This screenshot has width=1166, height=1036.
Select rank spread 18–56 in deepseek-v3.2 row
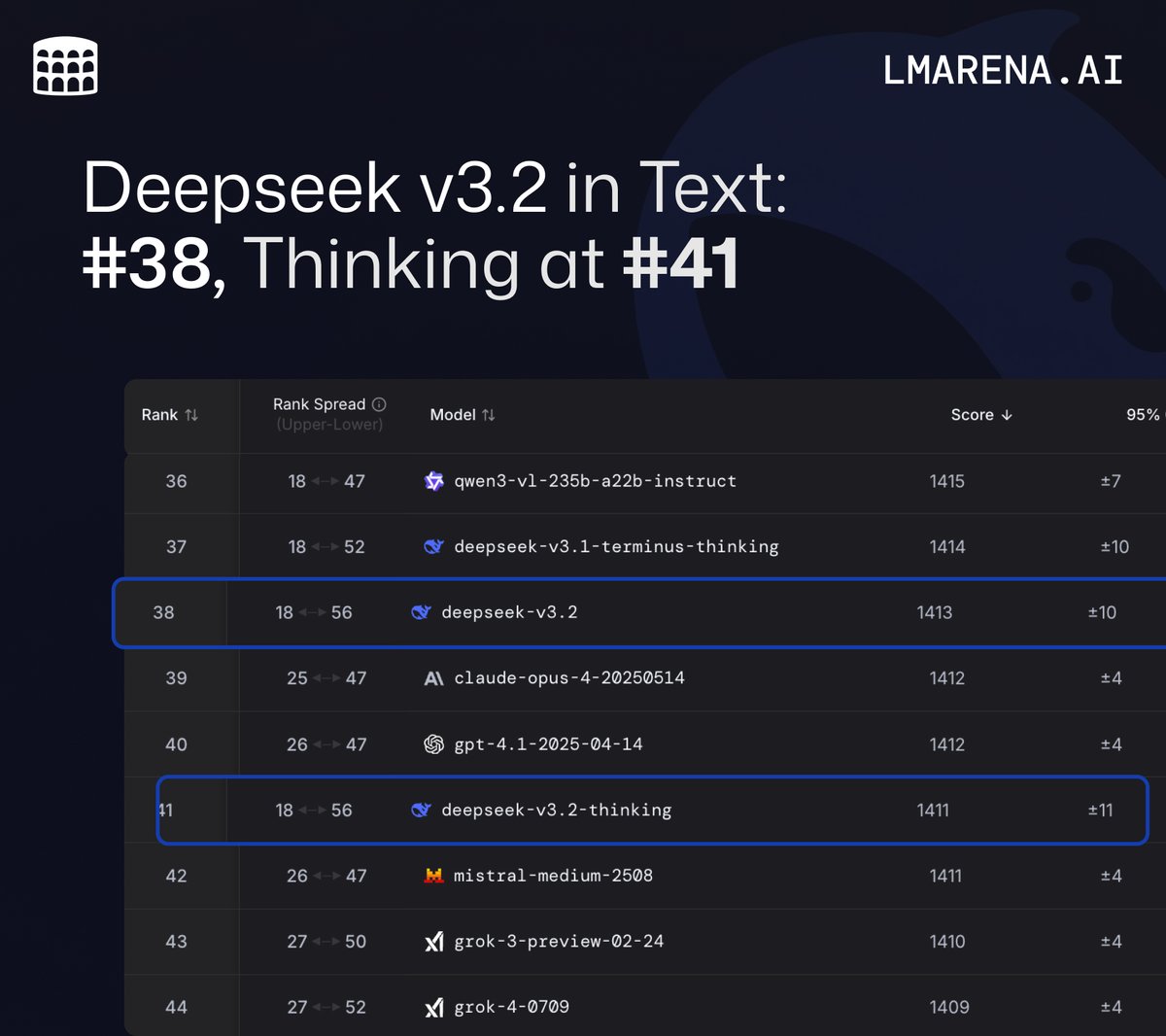314,612
